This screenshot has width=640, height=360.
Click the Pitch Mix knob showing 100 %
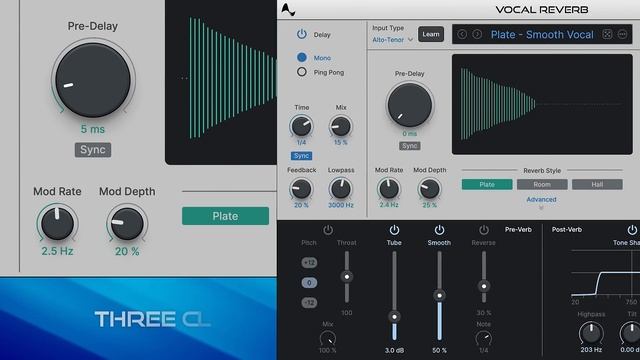tap(328, 338)
